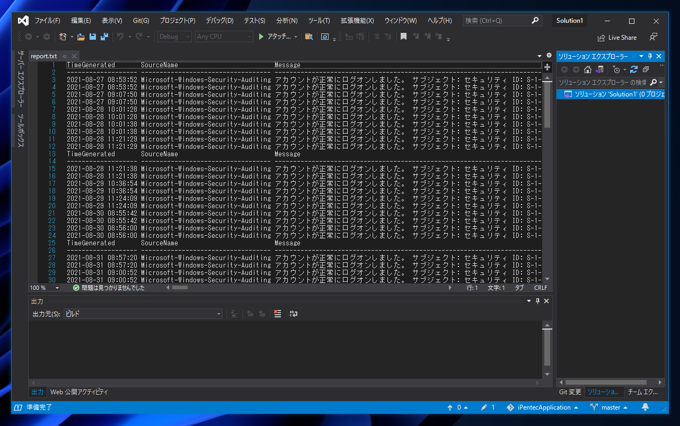Click the Visual Studio logo icon
The image size is (680, 426).
[x=23, y=20]
